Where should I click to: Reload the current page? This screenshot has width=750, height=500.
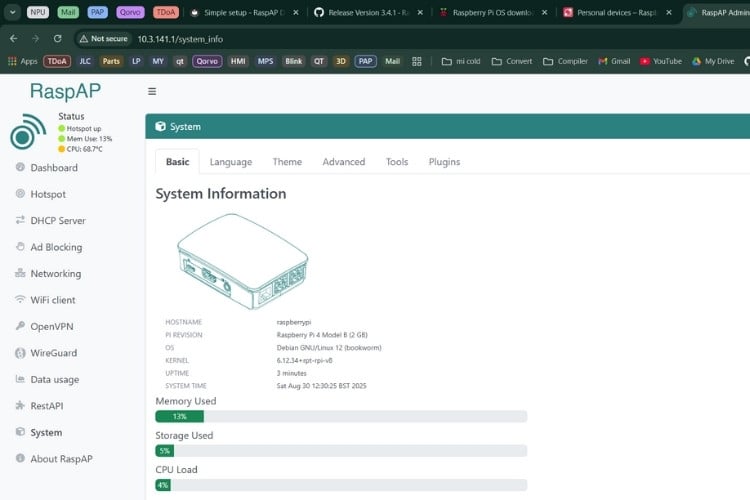[x=57, y=39]
